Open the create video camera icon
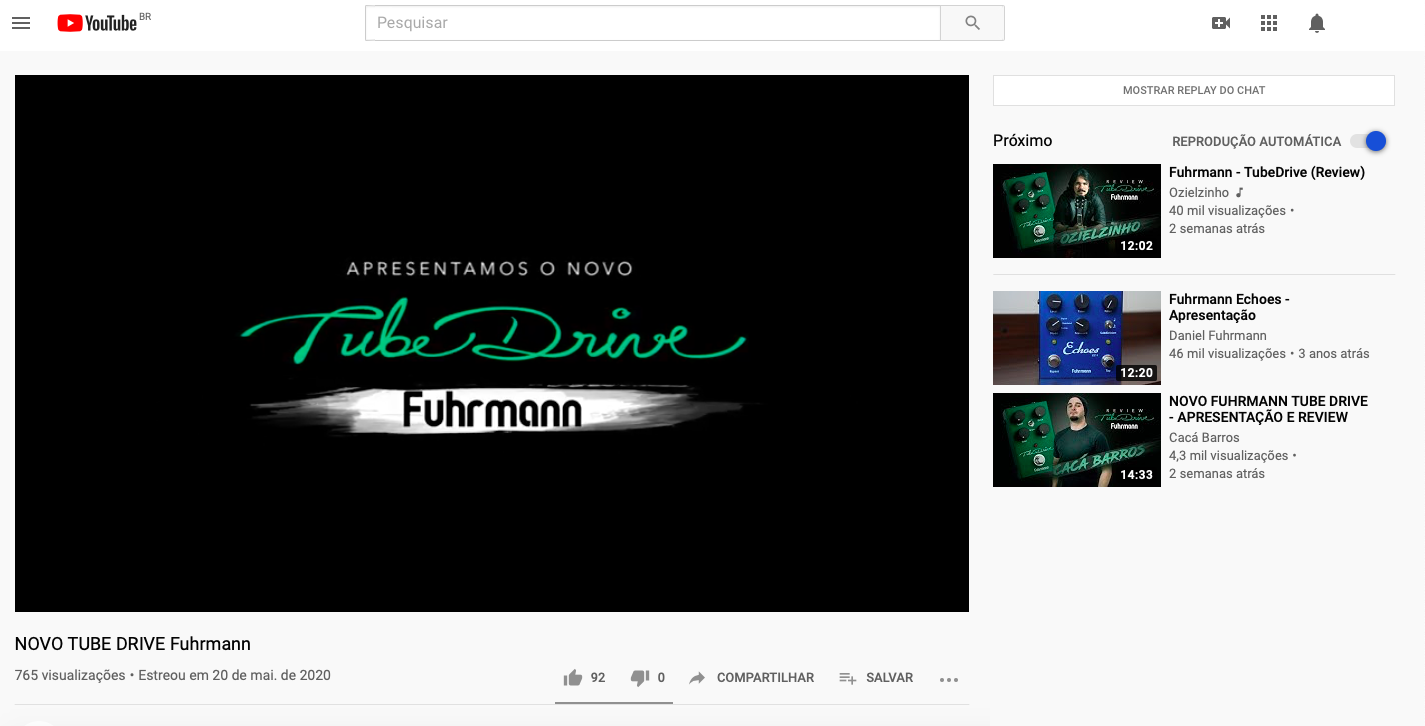1425x726 pixels. point(1220,23)
